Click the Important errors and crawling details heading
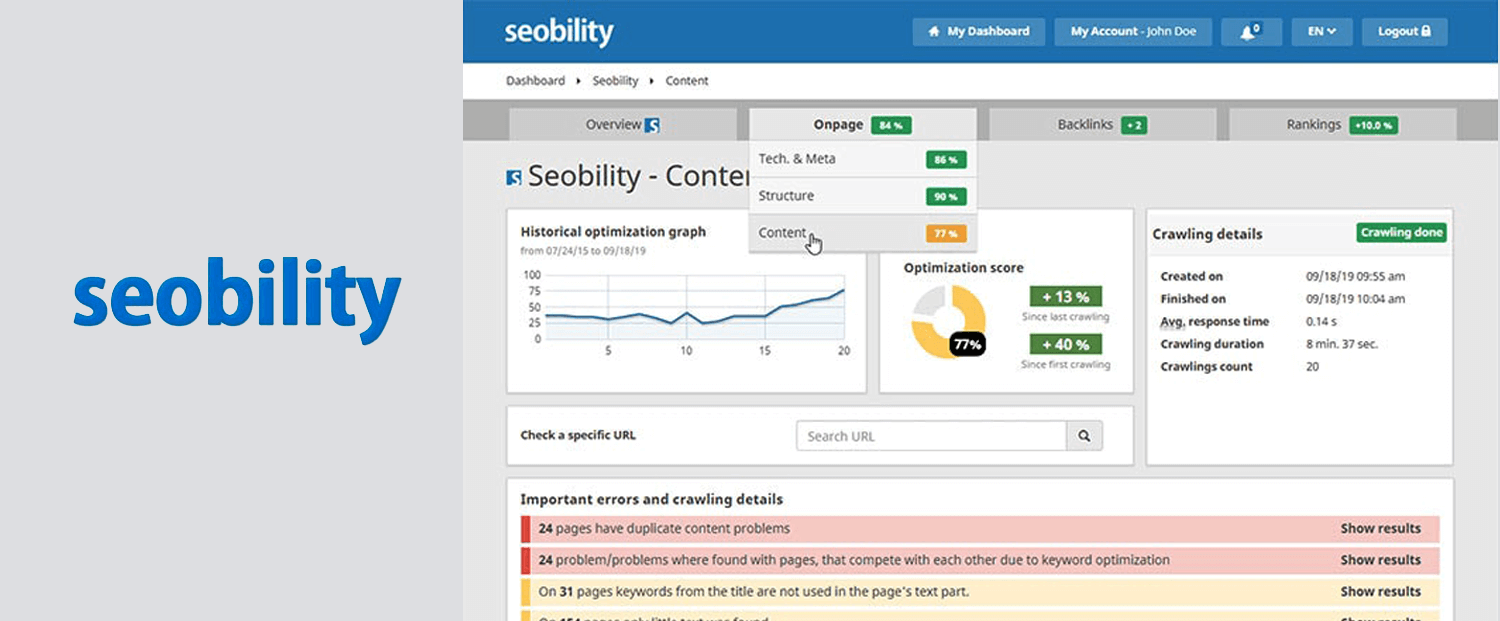 [652, 499]
